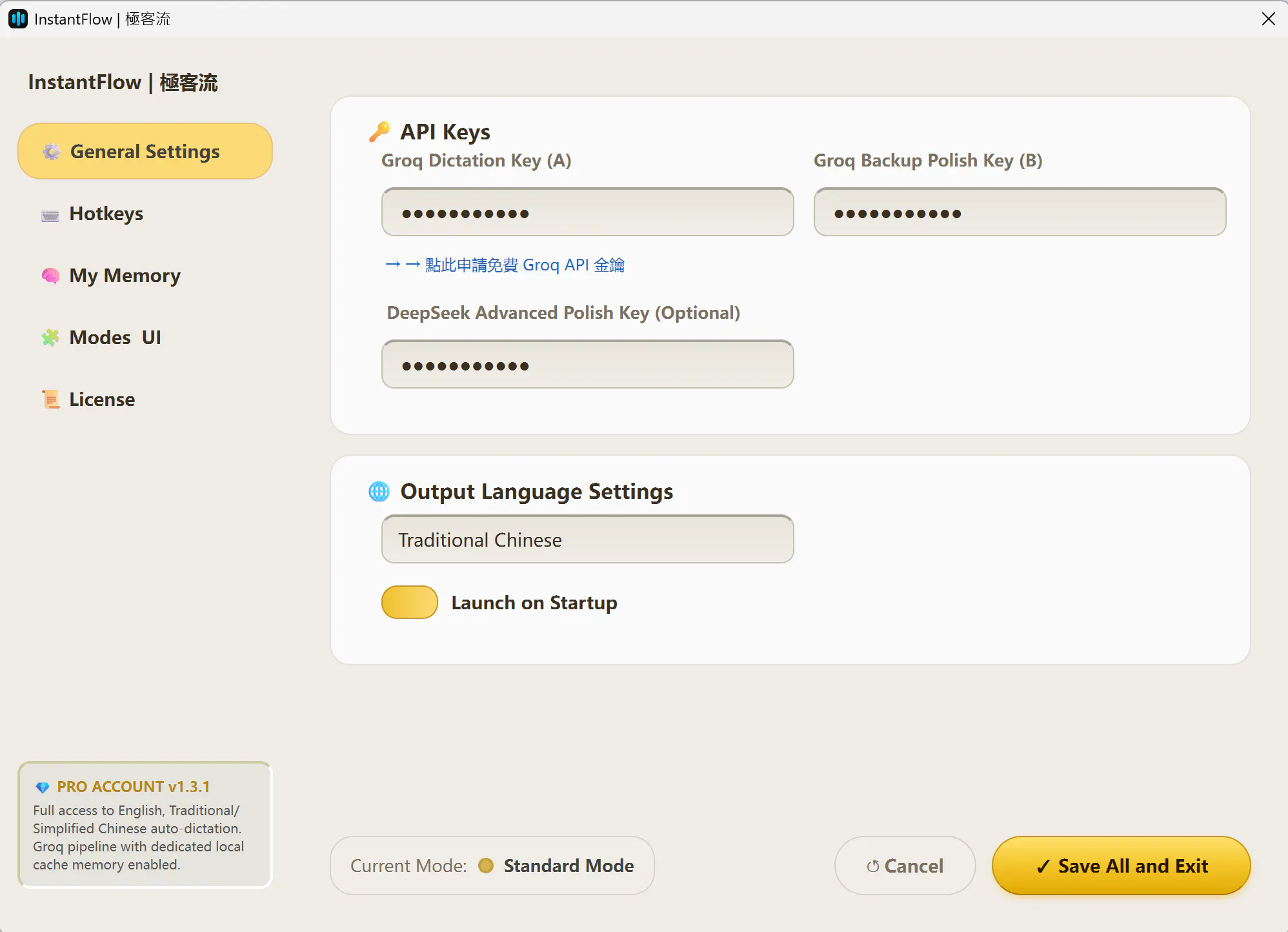Open the Modes UI section

[x=145, y=338]
